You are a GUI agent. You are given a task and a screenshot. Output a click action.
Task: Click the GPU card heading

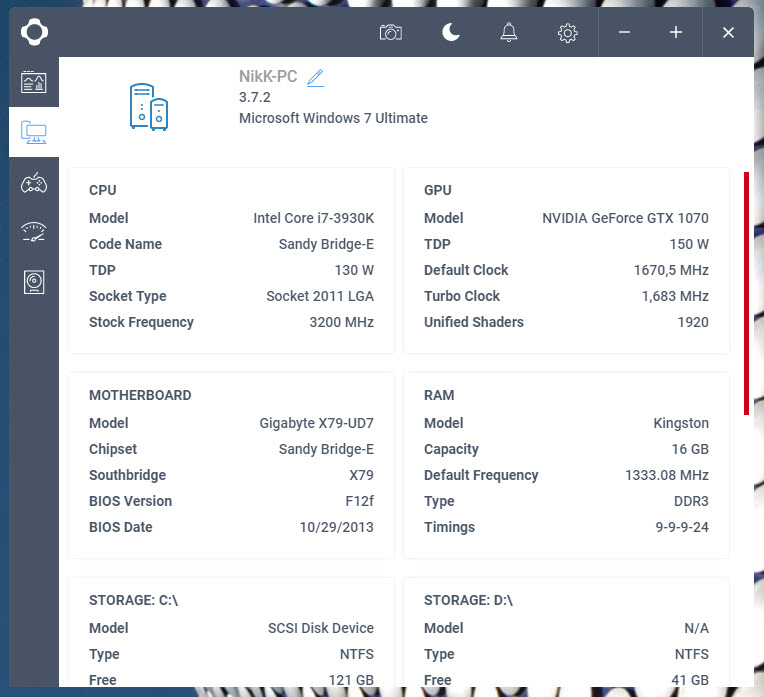point(438,190)
